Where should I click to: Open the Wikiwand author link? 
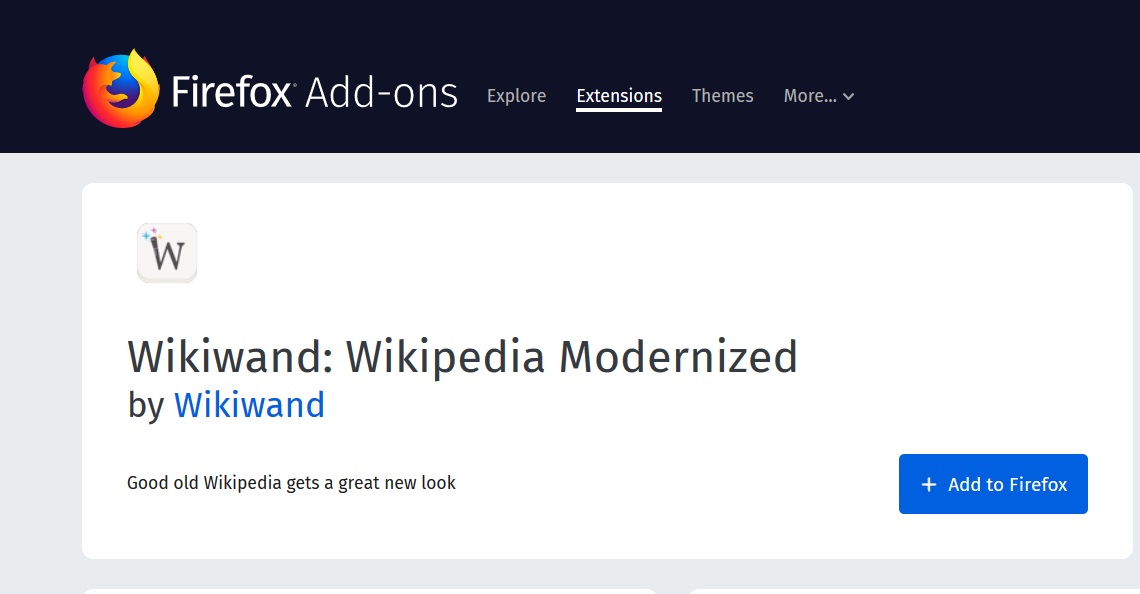(249, 405)
